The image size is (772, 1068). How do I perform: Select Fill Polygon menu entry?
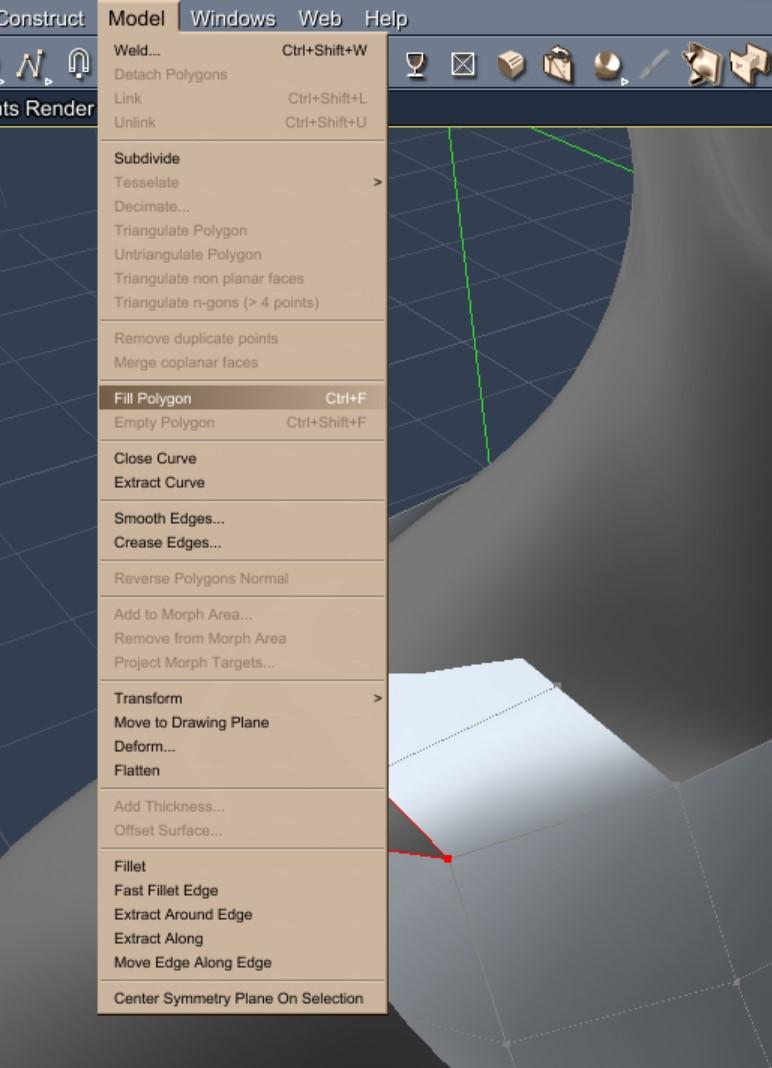pyautogui.click(x=242, y=398)
